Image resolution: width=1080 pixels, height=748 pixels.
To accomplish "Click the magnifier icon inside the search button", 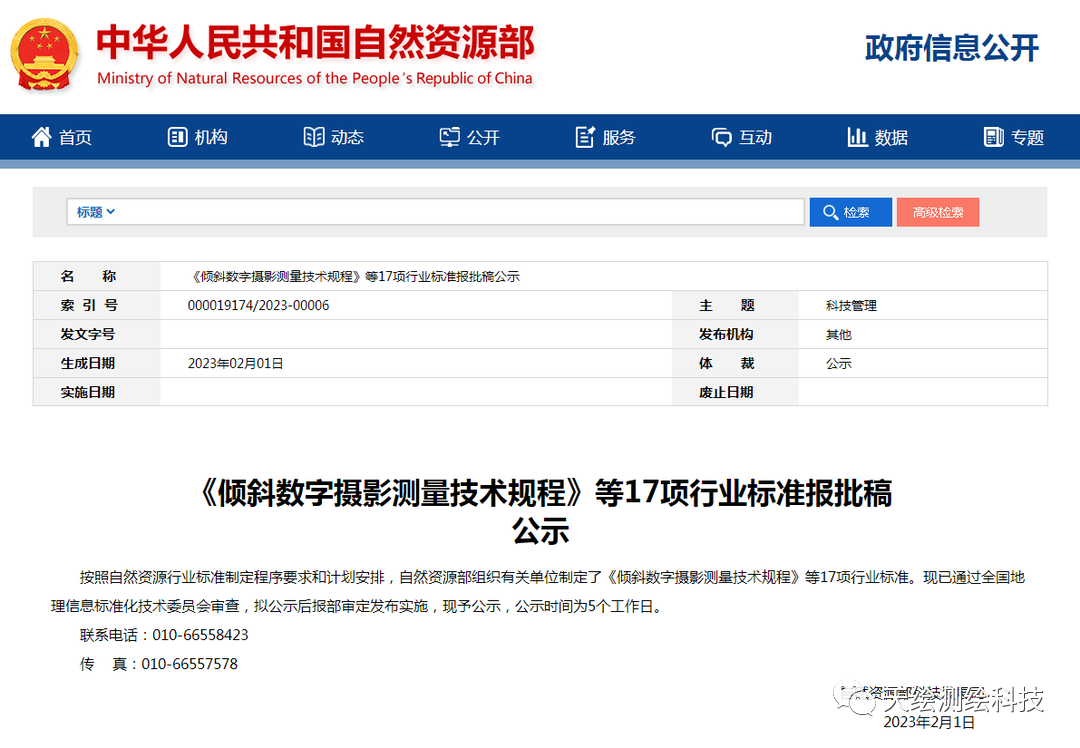I will point(831,211).
